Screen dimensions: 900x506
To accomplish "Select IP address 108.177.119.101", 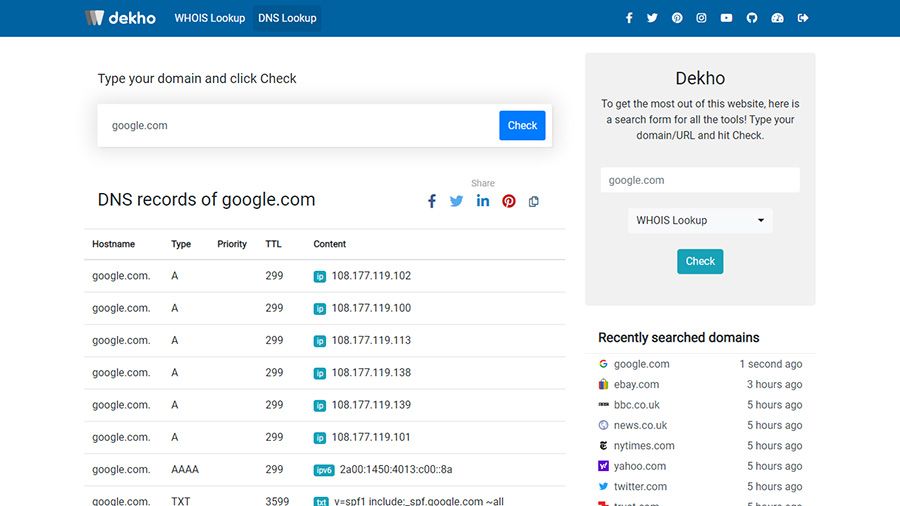I will click(371, 437).
